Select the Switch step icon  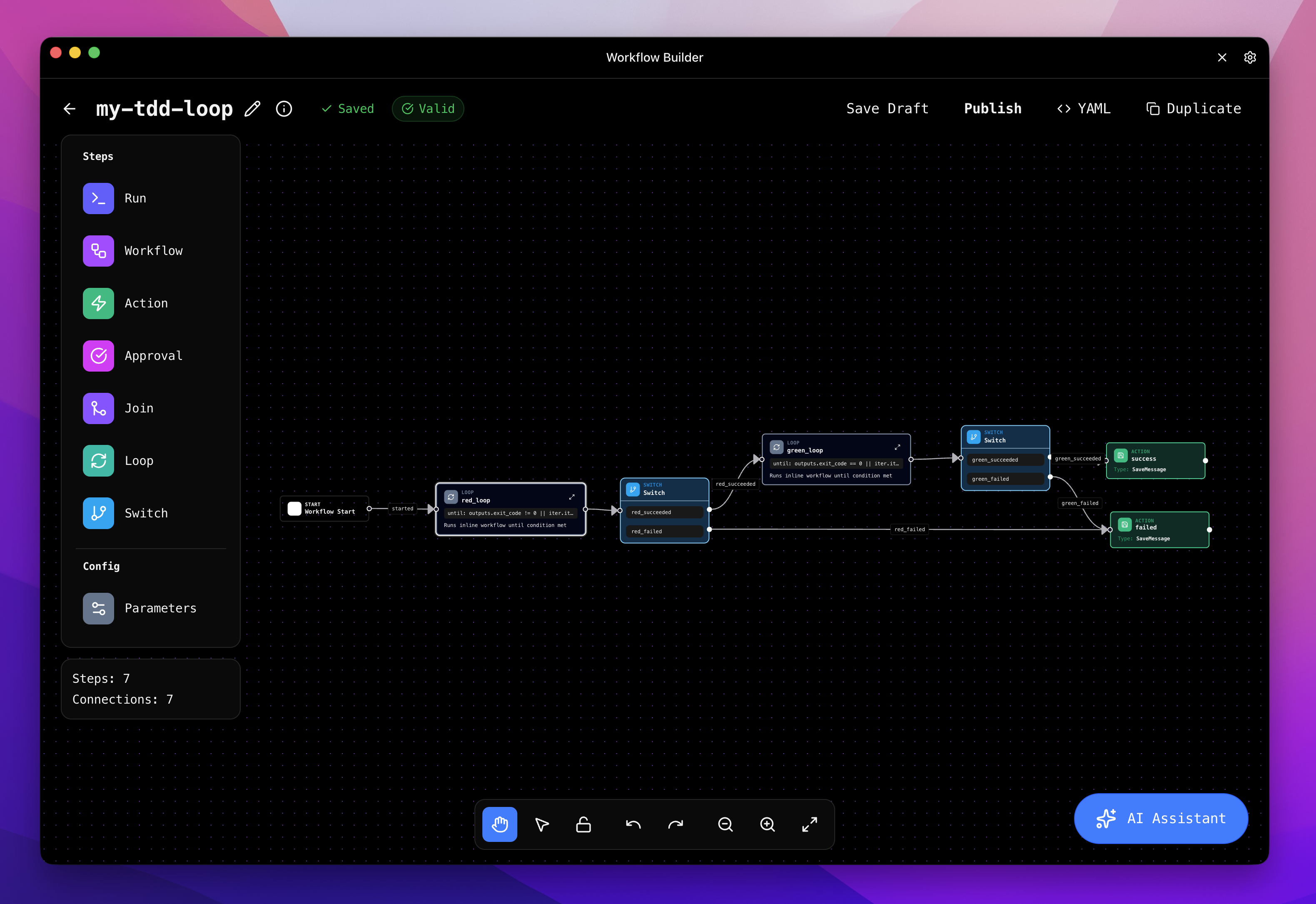coord(98,513)
